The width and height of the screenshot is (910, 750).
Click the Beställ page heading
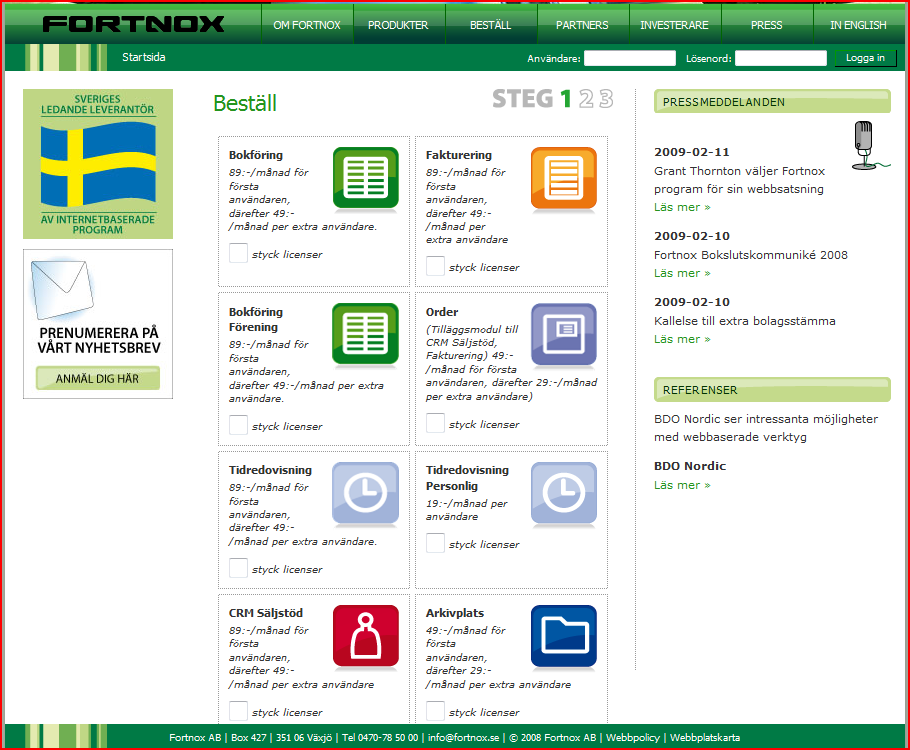245,103
